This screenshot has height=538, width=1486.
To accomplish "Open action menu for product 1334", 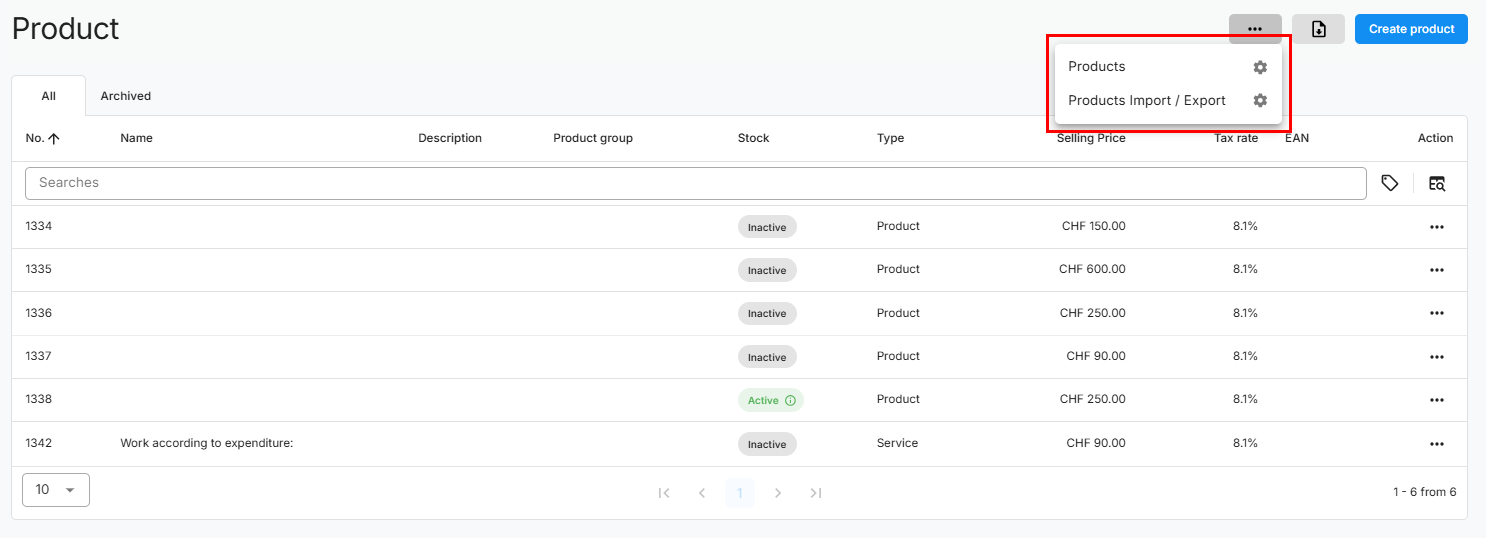I will coord(1436,227).
